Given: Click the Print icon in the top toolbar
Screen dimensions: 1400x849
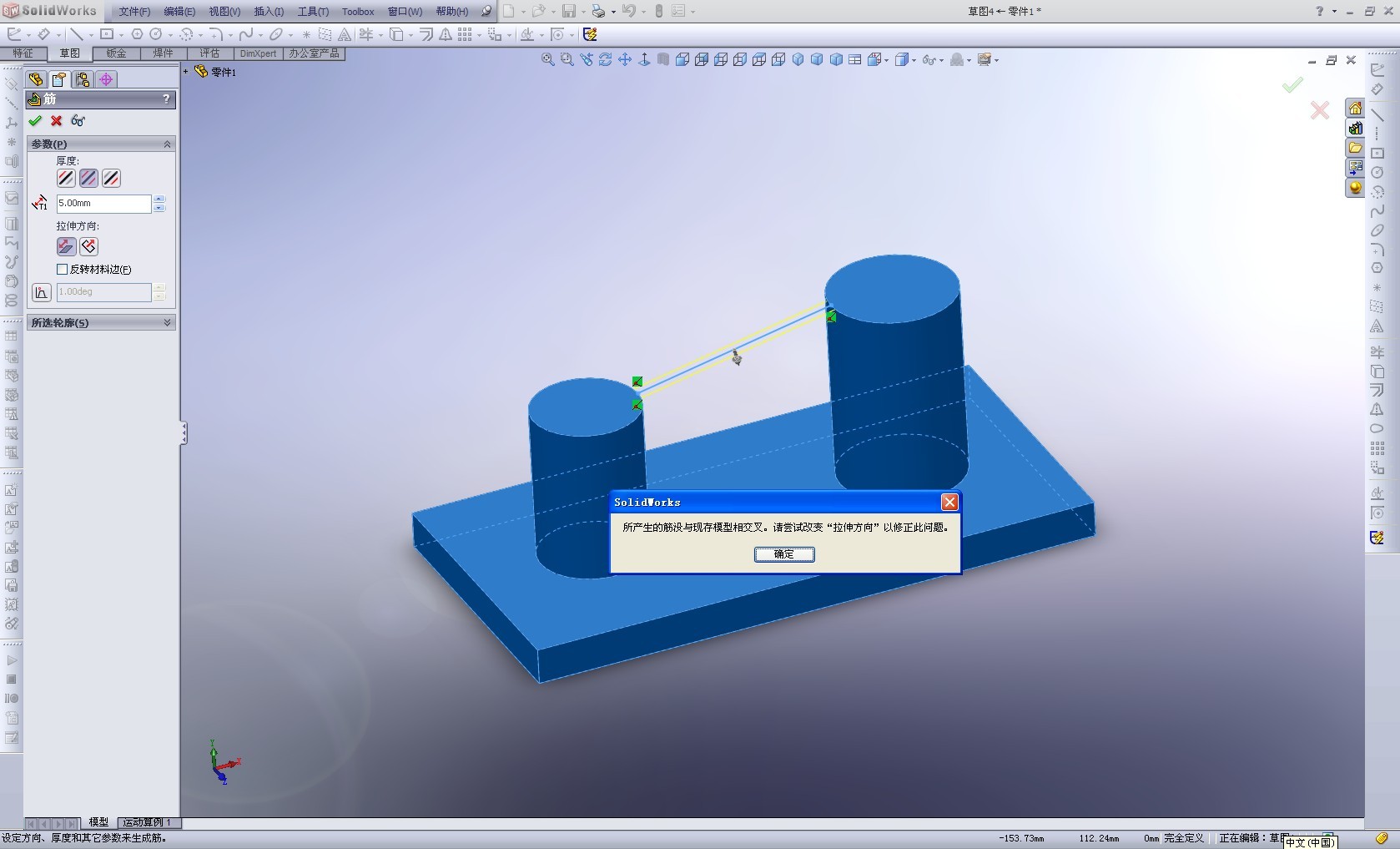Looking at the screenshot, I should pyautogui.click(x=598, y=11).
